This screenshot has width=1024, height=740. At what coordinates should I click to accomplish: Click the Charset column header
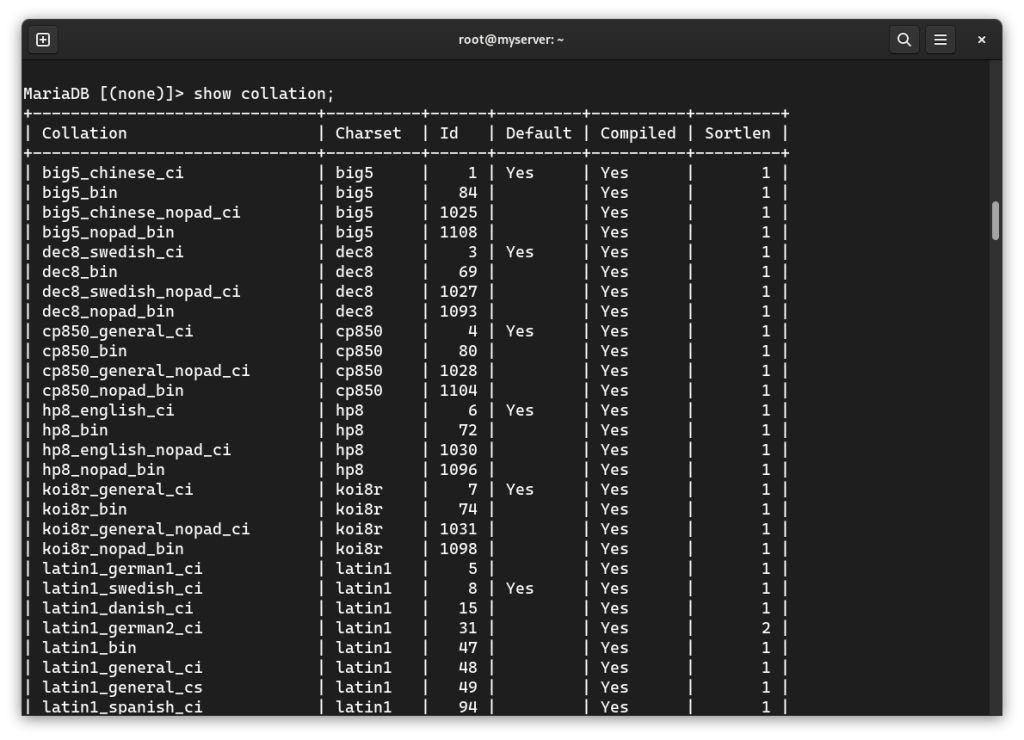coord(368,132)
